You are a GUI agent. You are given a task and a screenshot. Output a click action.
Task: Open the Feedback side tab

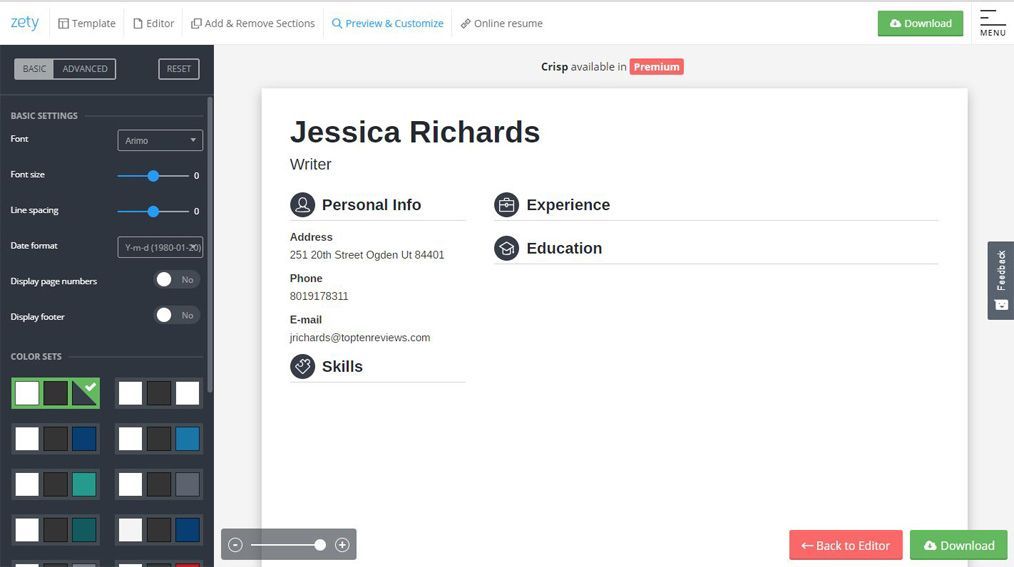click(1000, 280)
